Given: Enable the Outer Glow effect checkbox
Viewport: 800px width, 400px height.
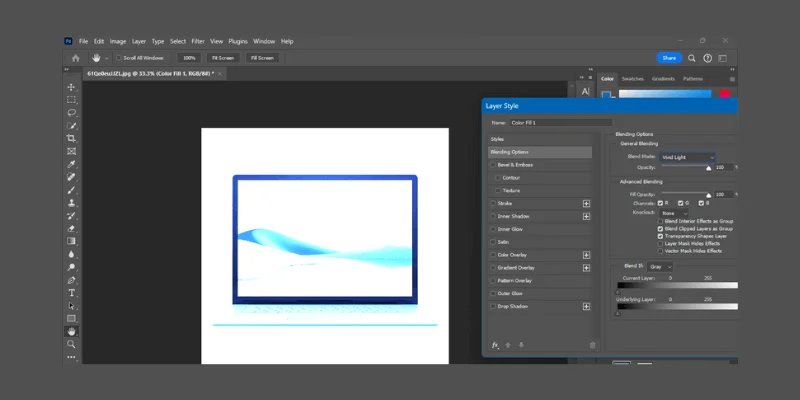Looking at the screenshot, I should [493, 293].
